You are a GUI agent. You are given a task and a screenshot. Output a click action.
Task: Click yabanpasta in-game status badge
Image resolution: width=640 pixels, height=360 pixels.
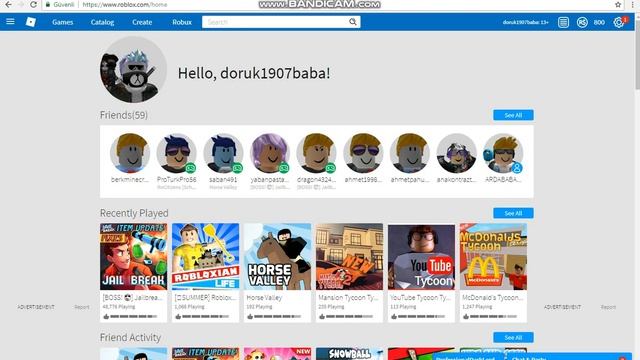point(284,167)
